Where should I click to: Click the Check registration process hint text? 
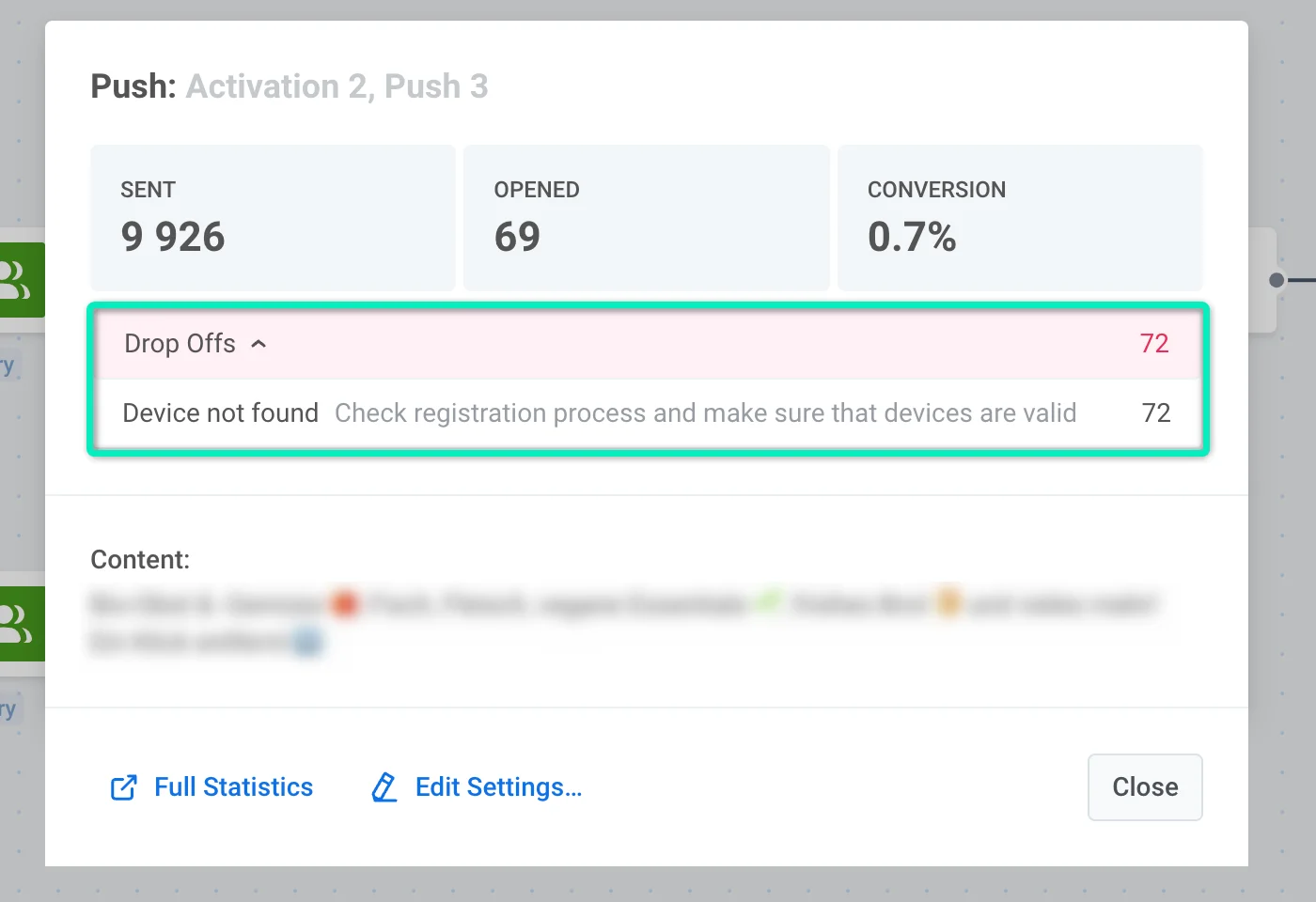point(705,413)
